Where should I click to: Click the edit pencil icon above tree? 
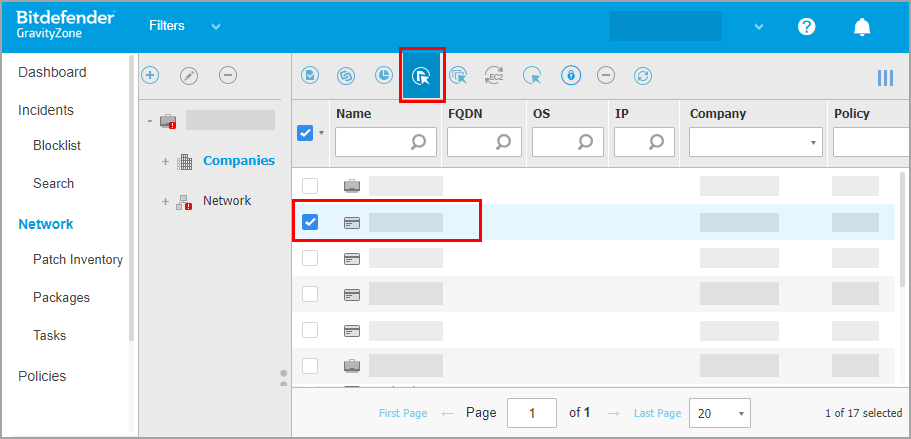point(188,75)
